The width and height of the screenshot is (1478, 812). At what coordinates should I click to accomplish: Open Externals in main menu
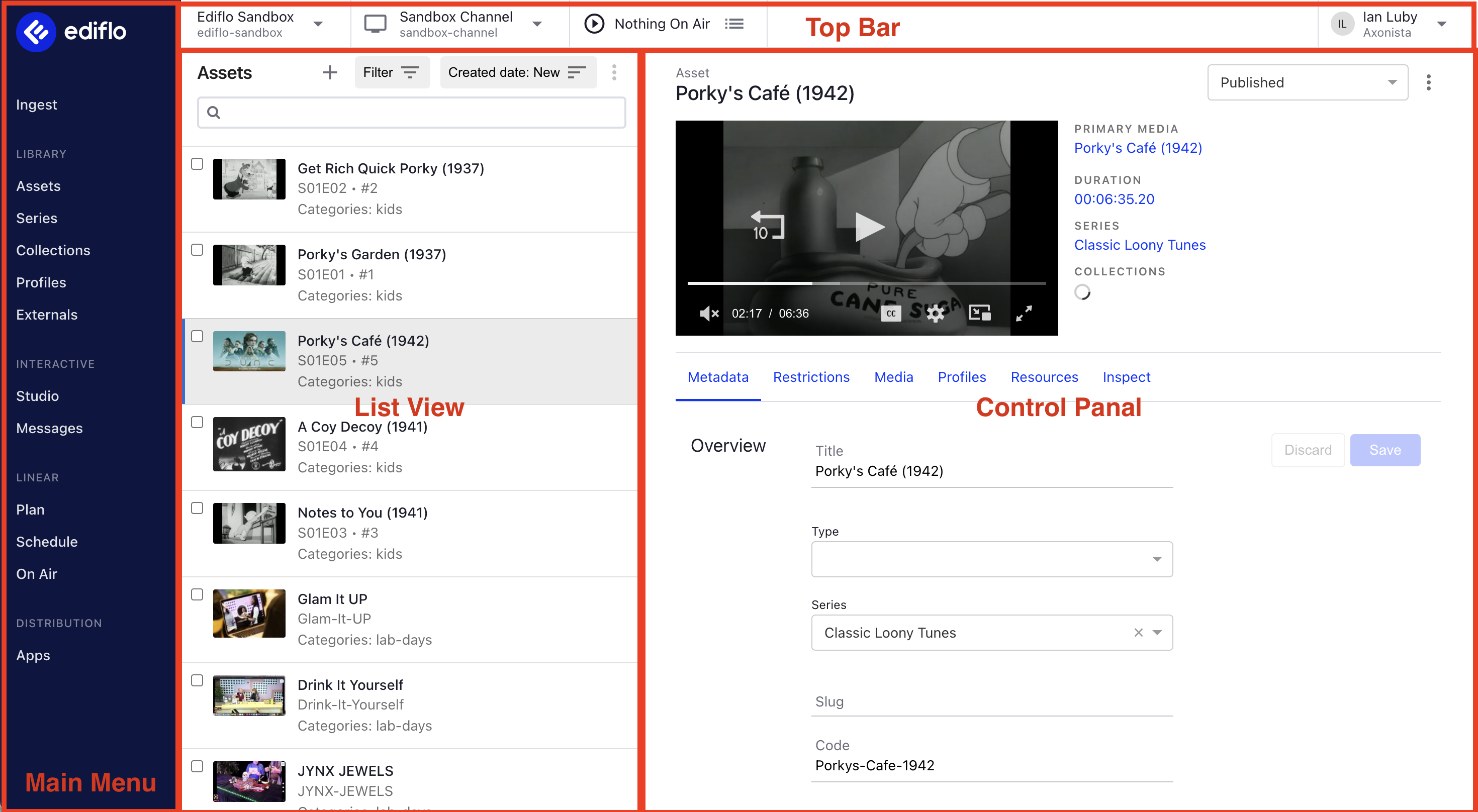(x=46, y=314)
